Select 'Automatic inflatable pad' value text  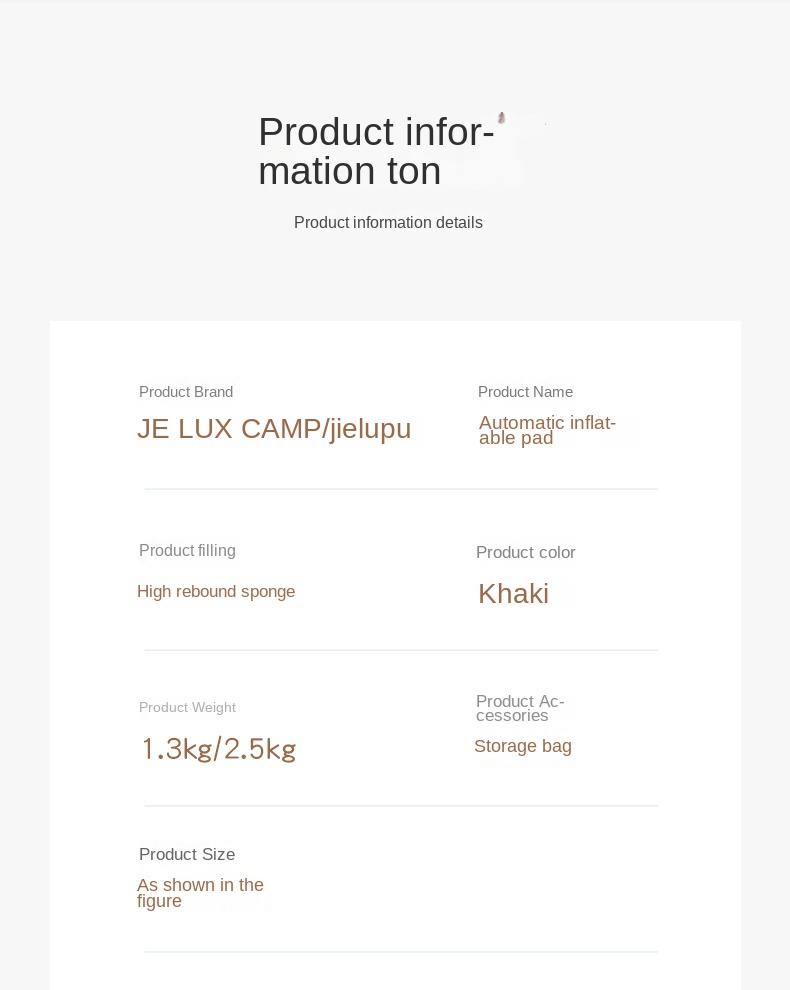[547, 430]
